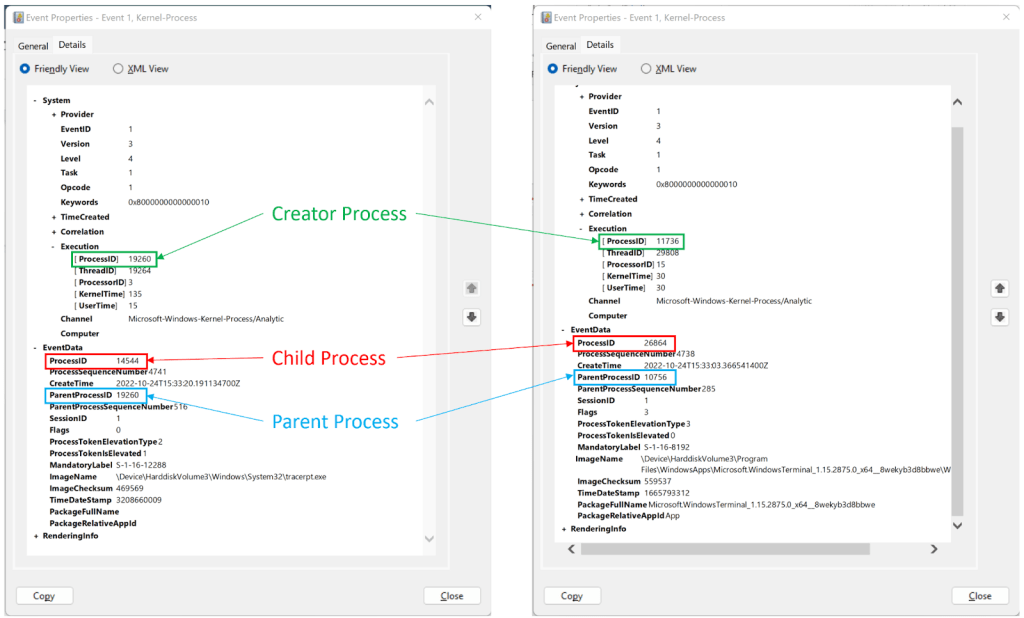Click the down arrow button beside right dialog
The width and height of the screenshot is (1024, 618).
[x=999, y=317]
